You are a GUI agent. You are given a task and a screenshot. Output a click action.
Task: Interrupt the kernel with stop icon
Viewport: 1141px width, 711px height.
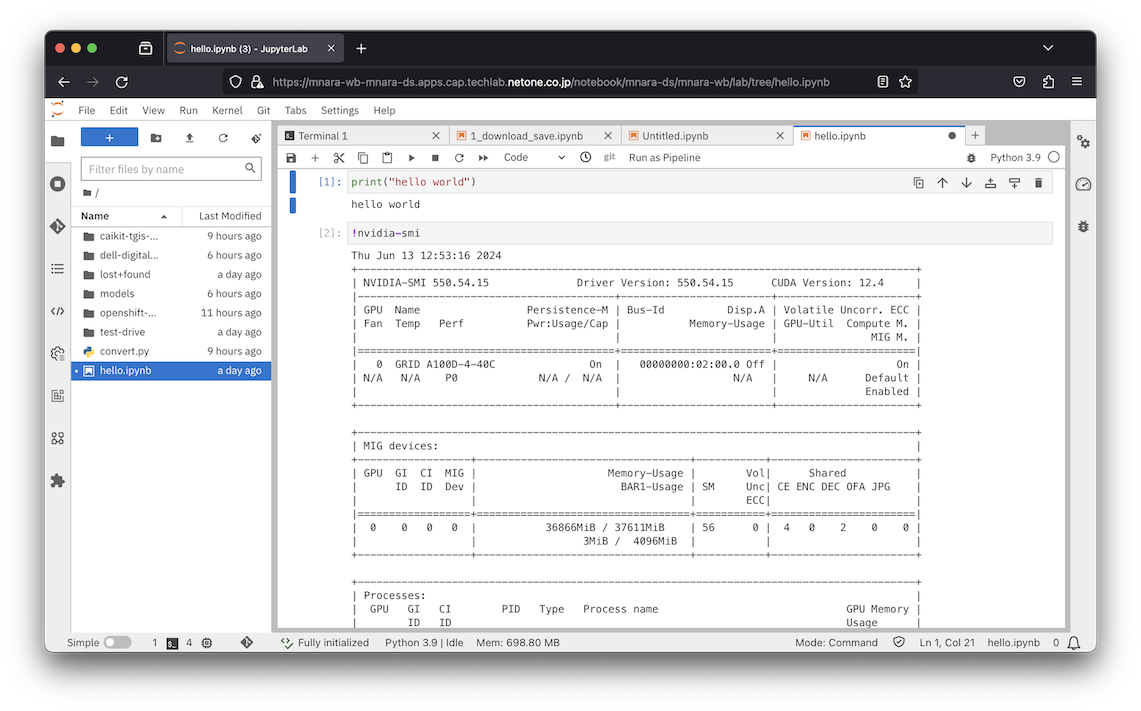[435, 158]
